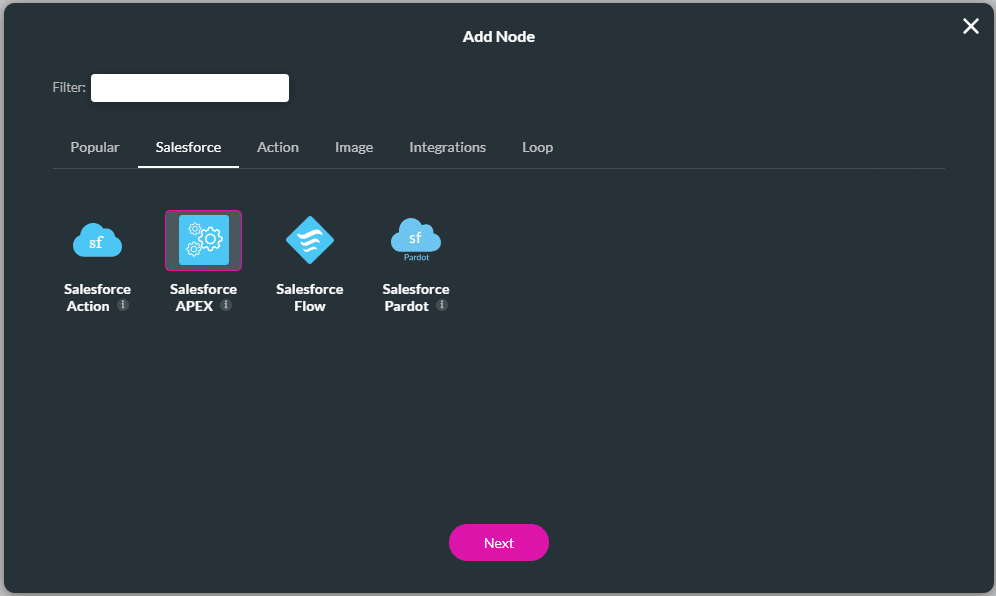Click the sf cloud logo on Salesforce Action

(97, 240)
